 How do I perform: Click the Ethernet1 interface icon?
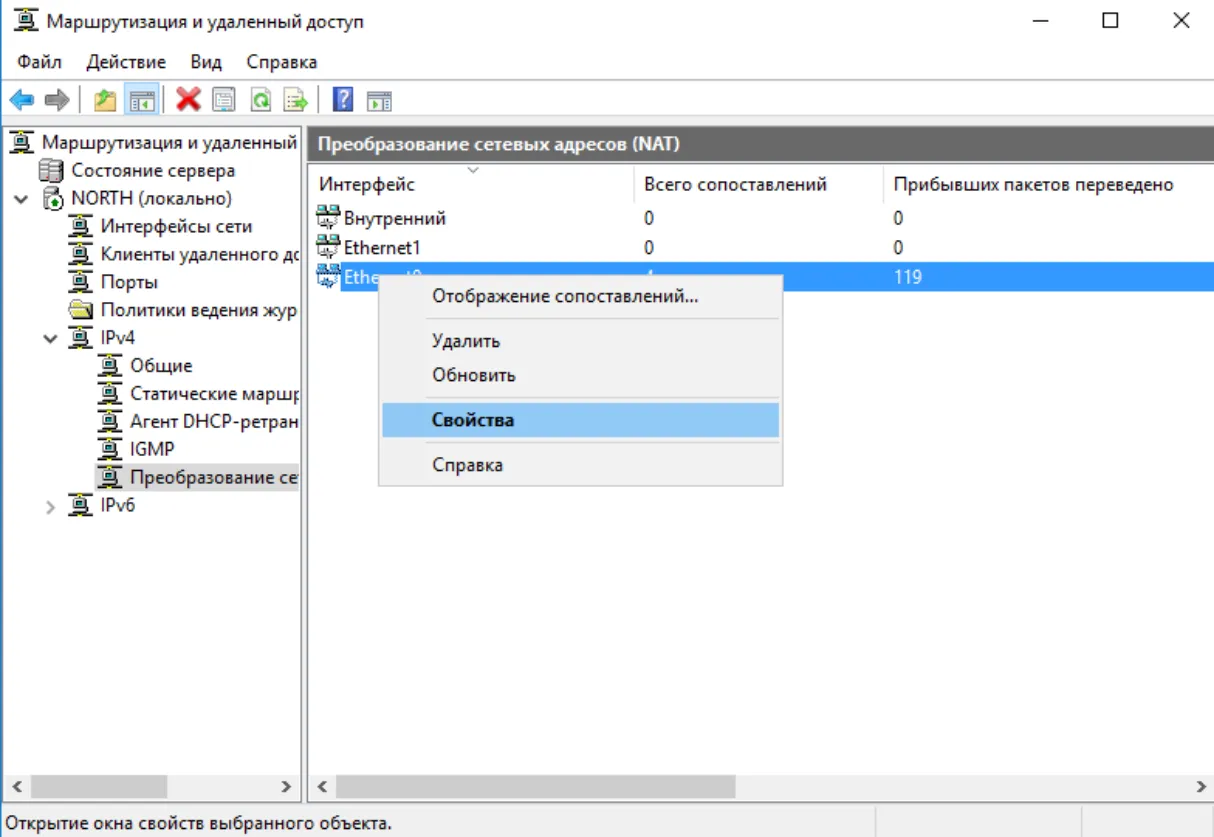point(328,246)
